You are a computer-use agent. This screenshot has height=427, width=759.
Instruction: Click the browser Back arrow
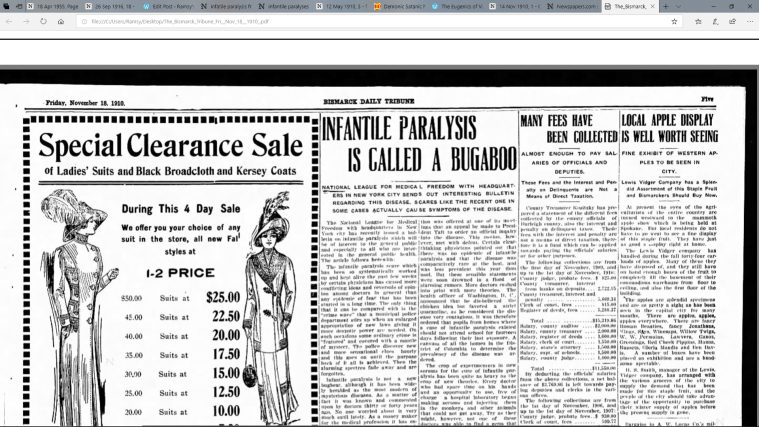pos(9,20)
